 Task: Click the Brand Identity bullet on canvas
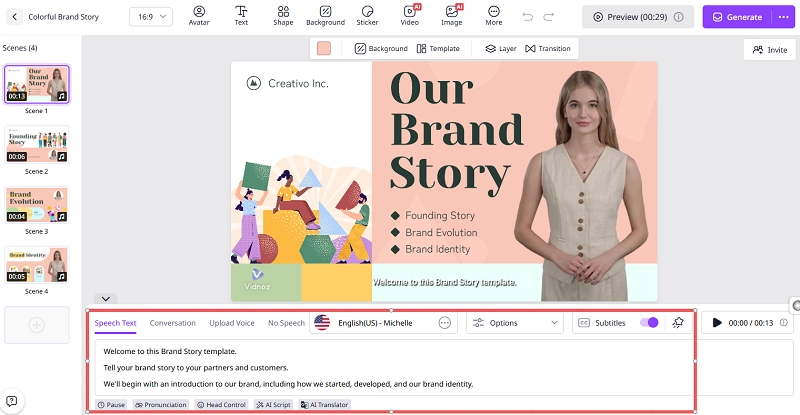point(438,249)
